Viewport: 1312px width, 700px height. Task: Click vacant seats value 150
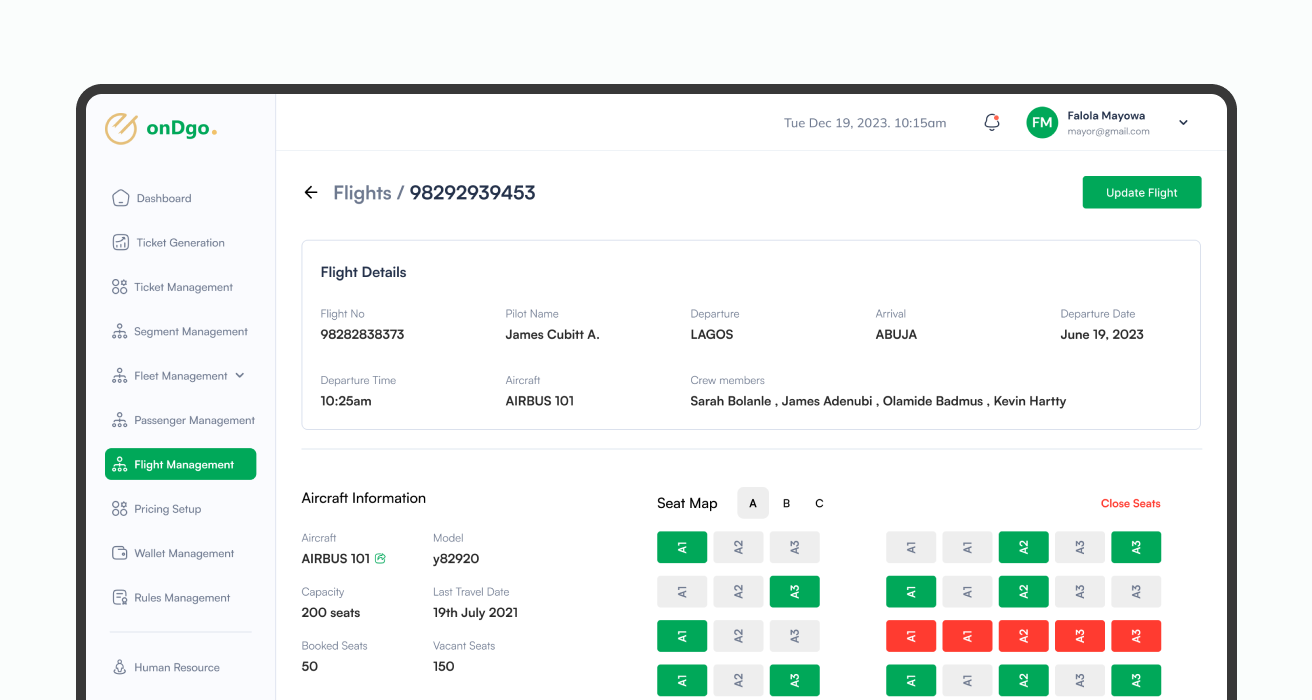[x=444, y=667]
